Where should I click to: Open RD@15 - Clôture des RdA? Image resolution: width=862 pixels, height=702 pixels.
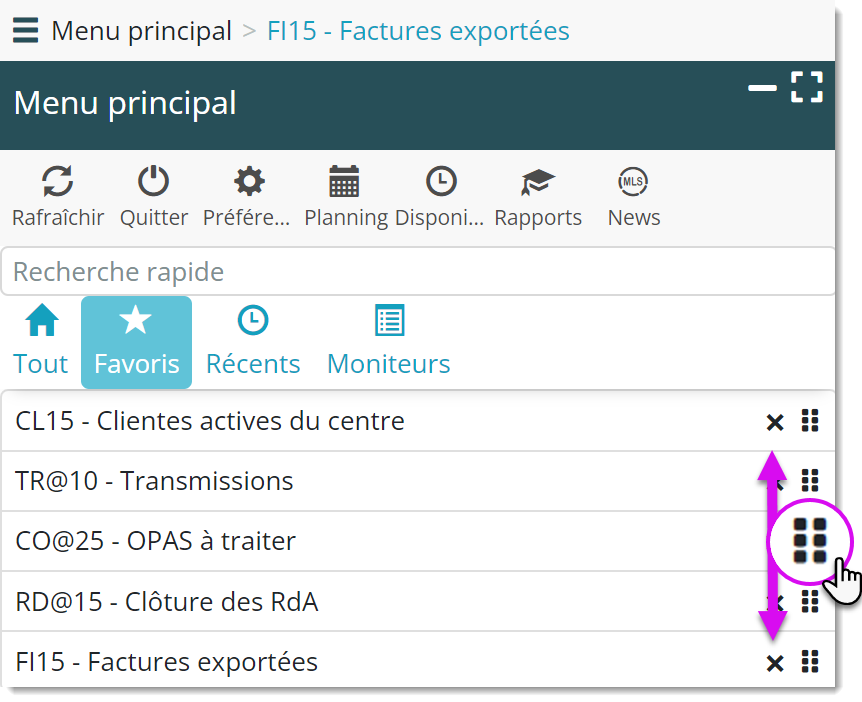167,602
